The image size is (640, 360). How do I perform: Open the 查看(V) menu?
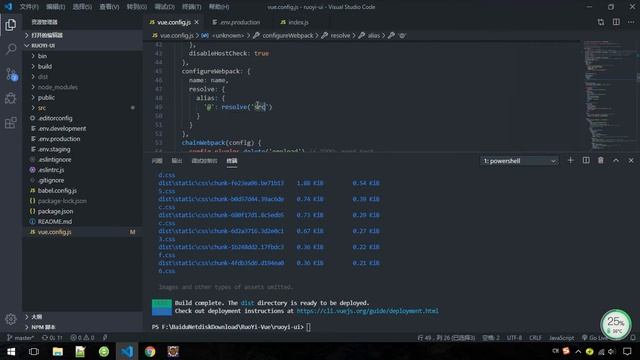[109, 7]
